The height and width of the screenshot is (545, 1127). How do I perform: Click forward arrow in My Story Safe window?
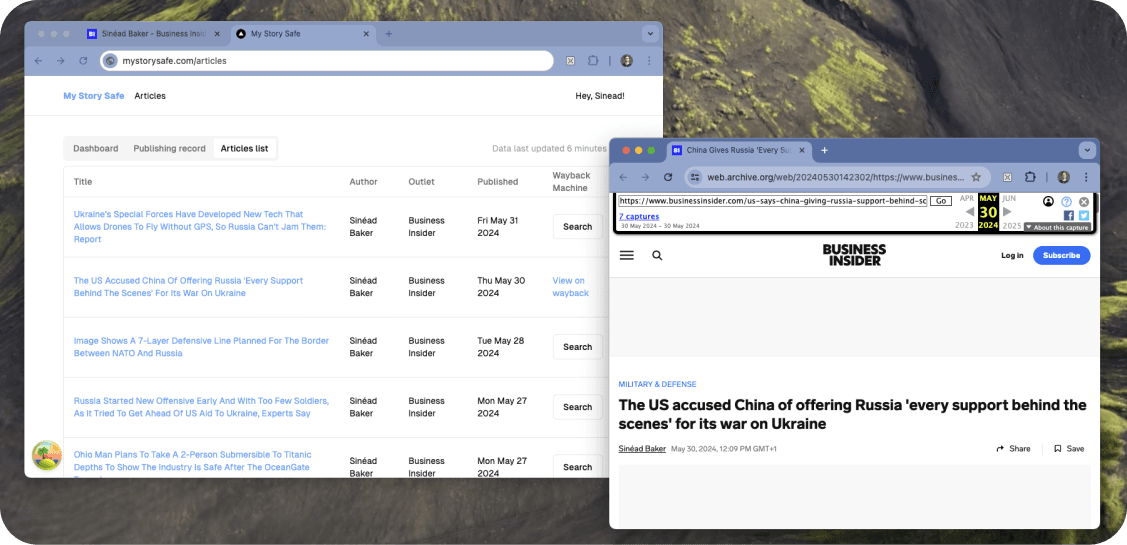pos(60,61)
